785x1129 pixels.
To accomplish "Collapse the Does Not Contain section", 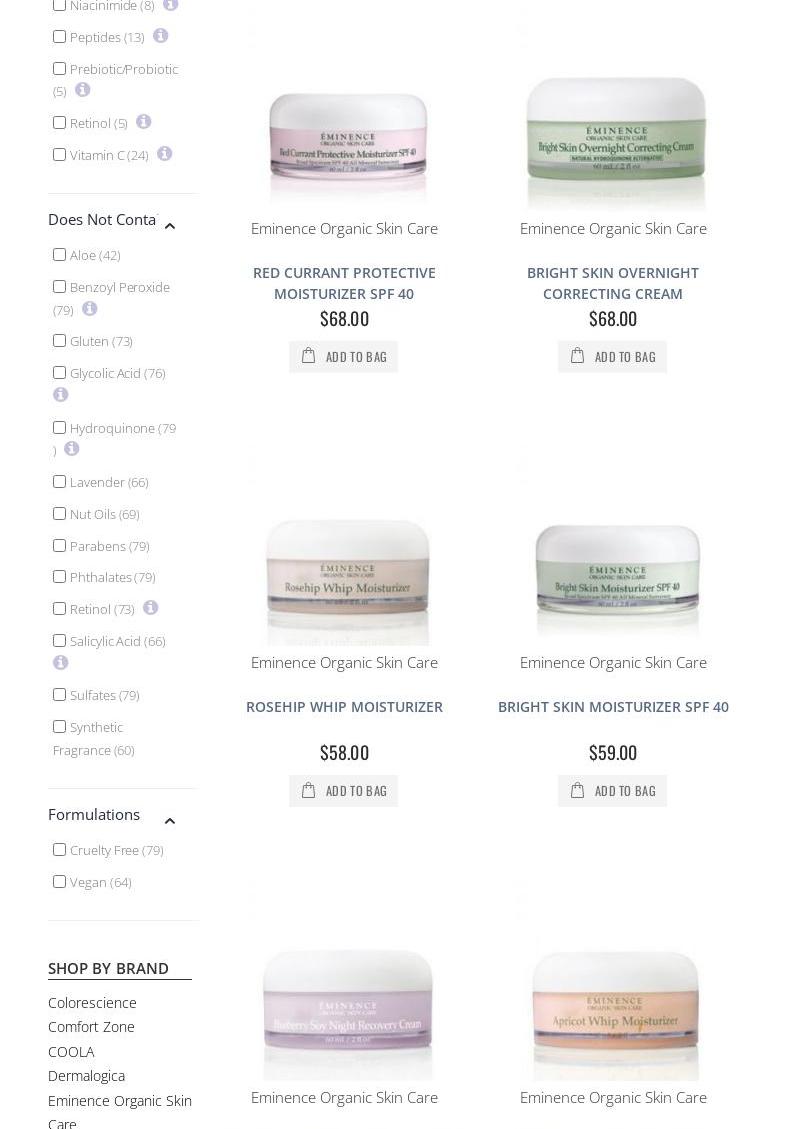I will 170,226.
